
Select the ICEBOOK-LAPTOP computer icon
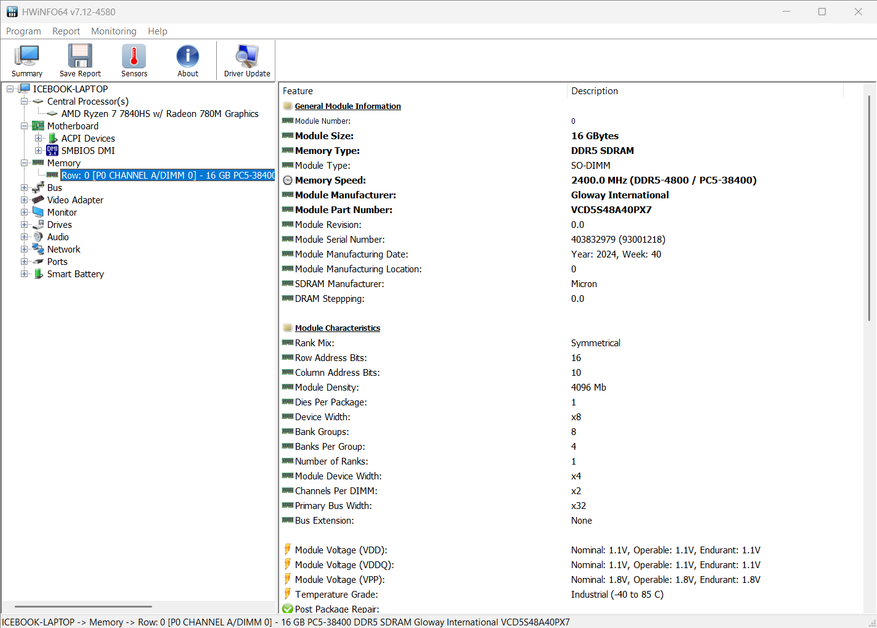24,88
